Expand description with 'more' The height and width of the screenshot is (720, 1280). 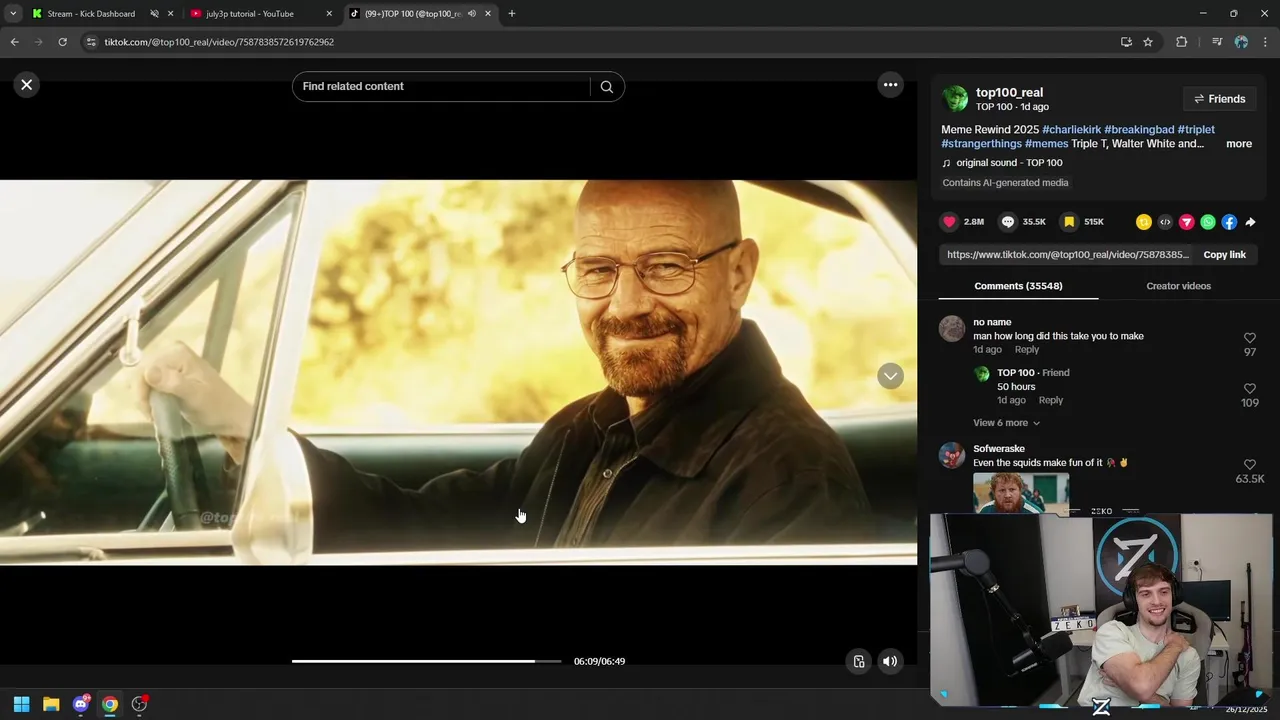[1239, 144]
